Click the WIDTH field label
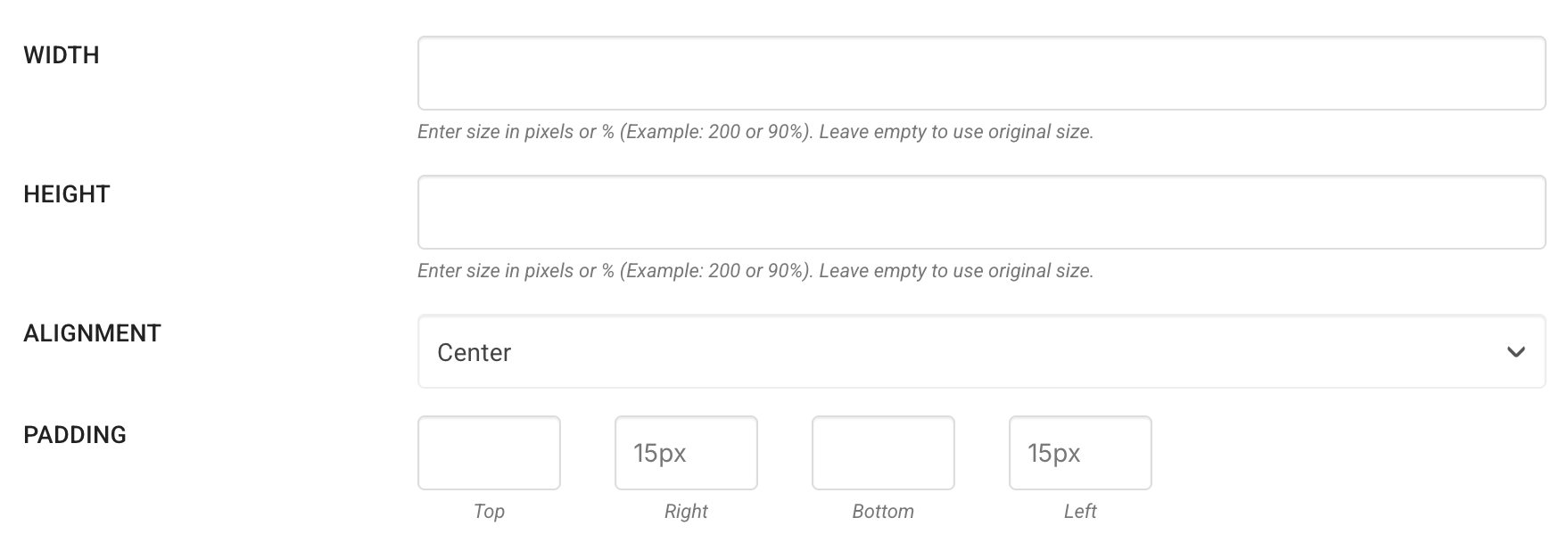Image resolution: width=1568 pixels, height=542 pixels. click(x=62, y=55)
